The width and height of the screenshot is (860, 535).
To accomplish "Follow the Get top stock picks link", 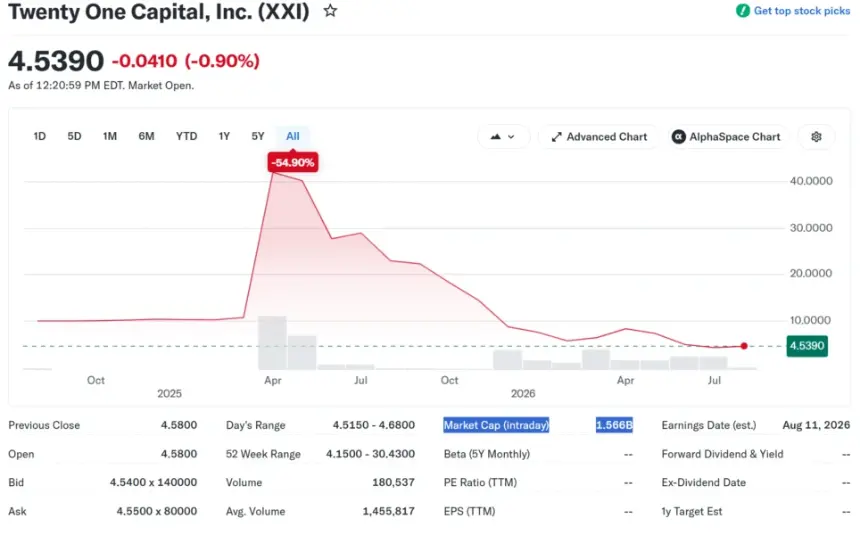I will (801, 10).
